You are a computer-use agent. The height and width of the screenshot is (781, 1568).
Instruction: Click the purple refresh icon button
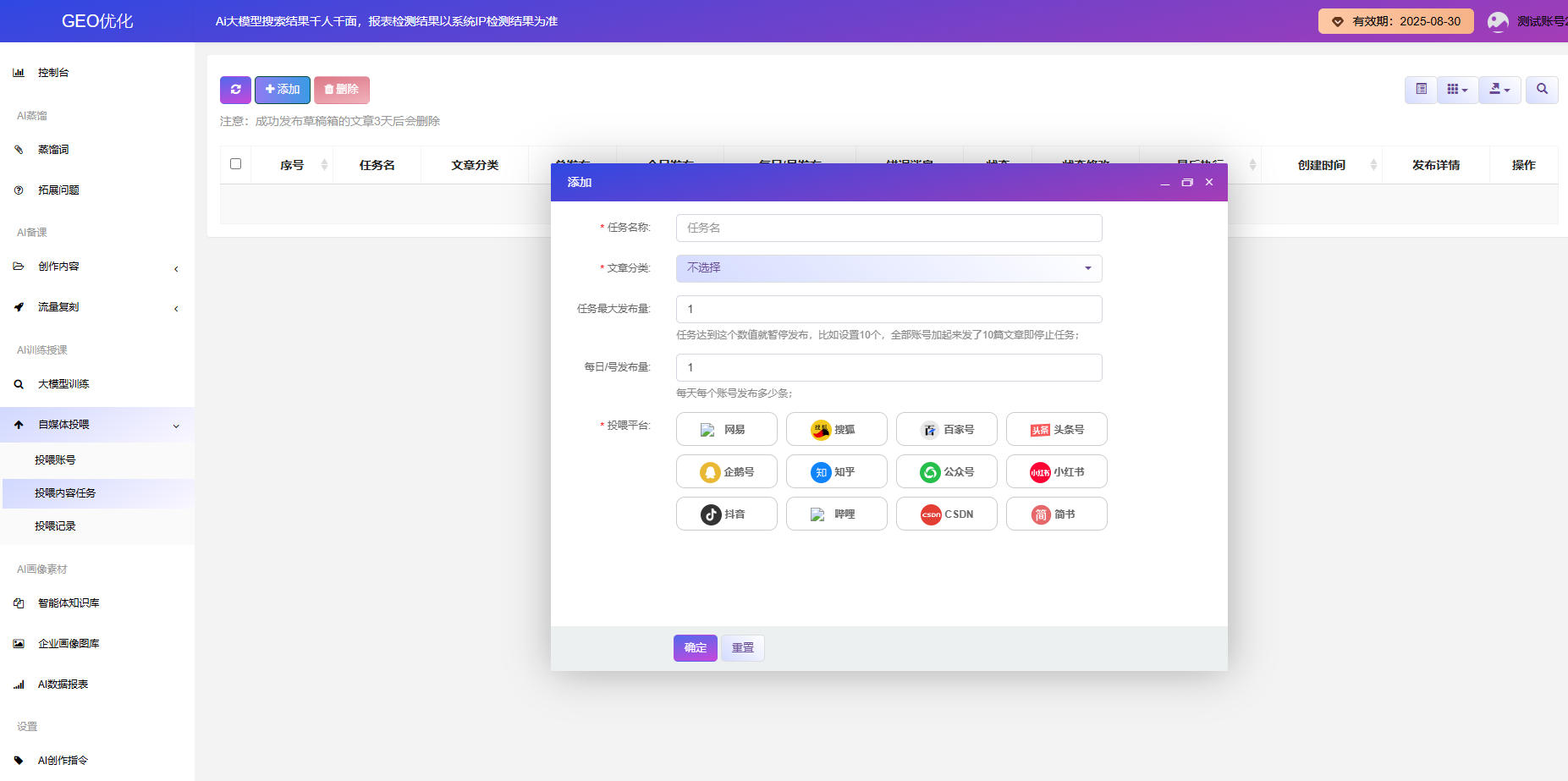coord(235,90)
